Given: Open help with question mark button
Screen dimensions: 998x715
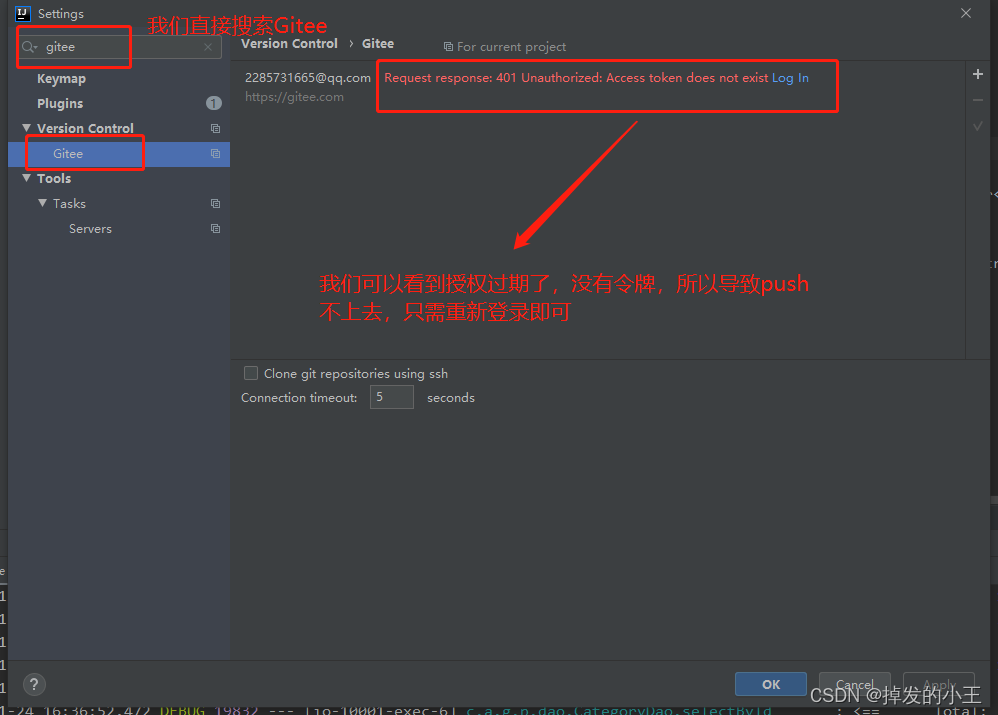Looking at the screenshot, I should point(34,685).
